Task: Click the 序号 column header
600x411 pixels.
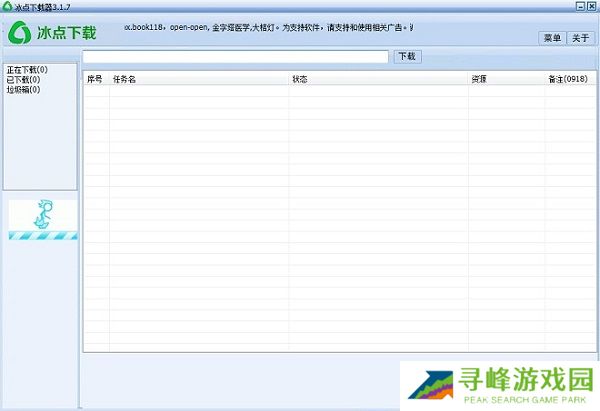Action: [x=96, y=79]
